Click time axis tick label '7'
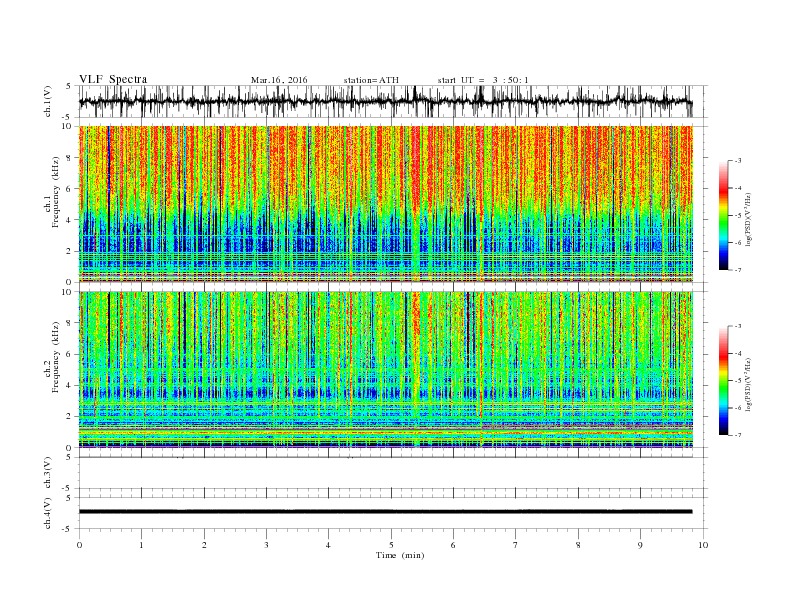The width and height of the screenshot is (792, 612). [516, 545]
